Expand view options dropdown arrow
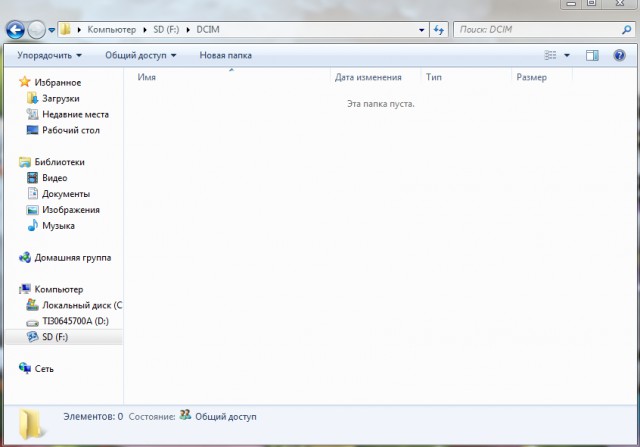Image resolution: width=640 pixels, height=447 pixels. click(x=567, y=55)
